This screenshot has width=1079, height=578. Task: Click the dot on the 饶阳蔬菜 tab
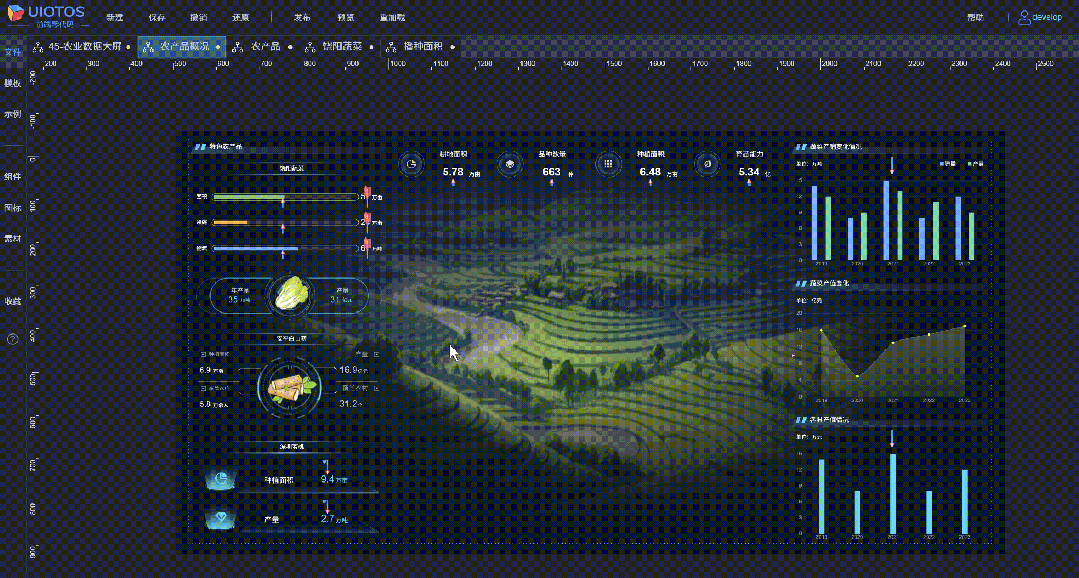tap(372, 47)
